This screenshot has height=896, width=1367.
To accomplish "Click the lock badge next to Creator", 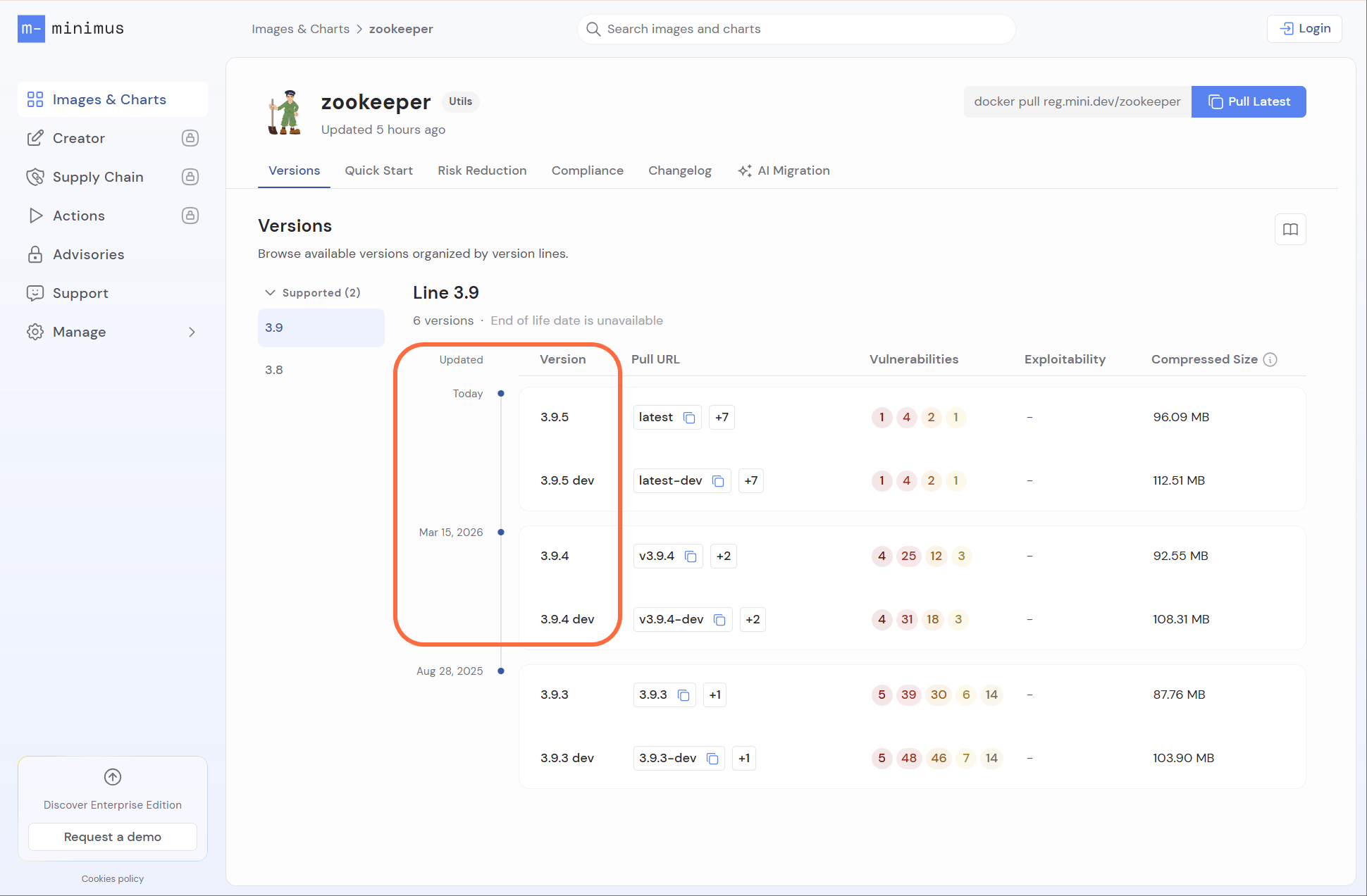I will pyautogui.click(x=190, y=138).
